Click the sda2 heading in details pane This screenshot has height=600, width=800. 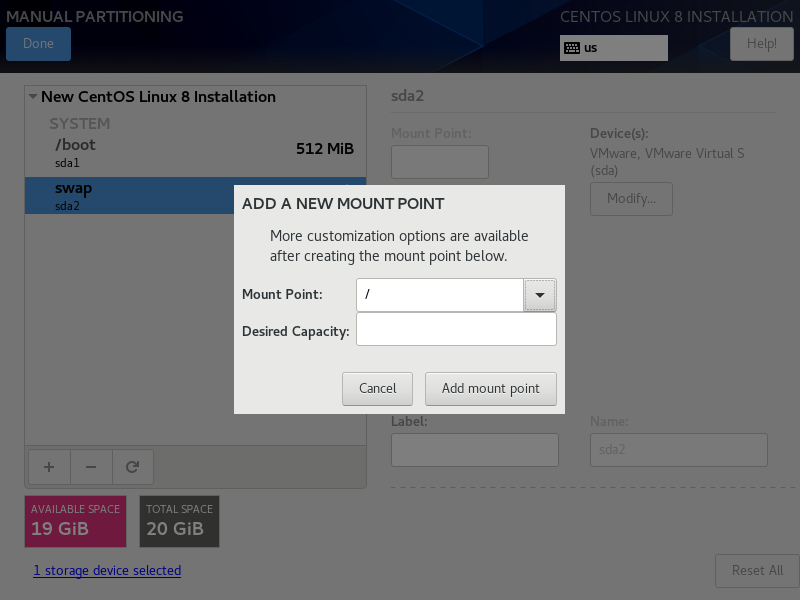pos(407,96)
